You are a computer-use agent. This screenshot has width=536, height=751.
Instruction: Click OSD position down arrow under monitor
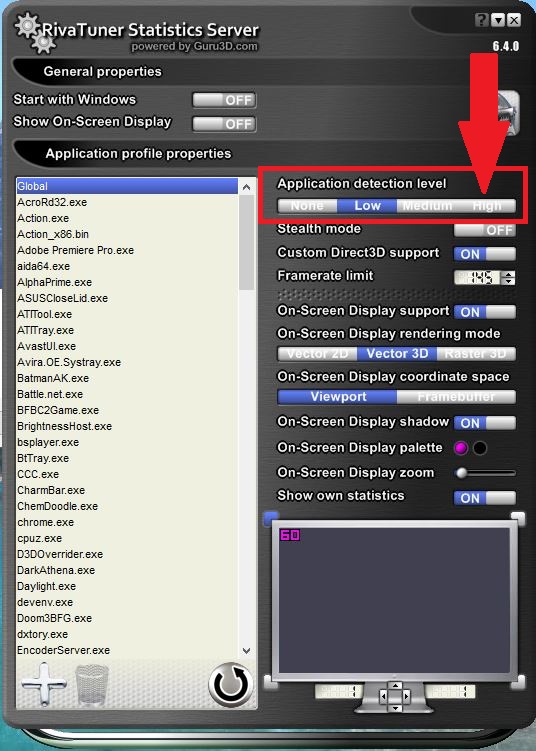tap(395, 707)
